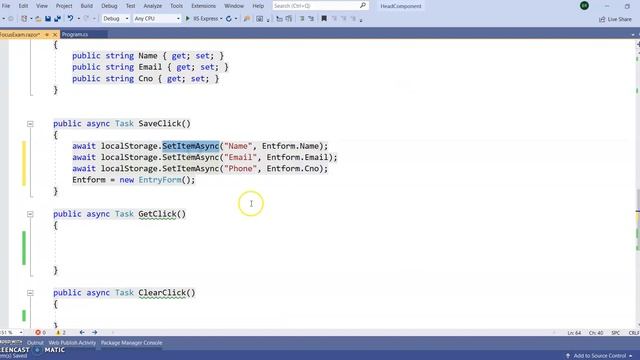Collapse the GetClick method
Viewport: 640px width, 360px height.
point(30,214)
